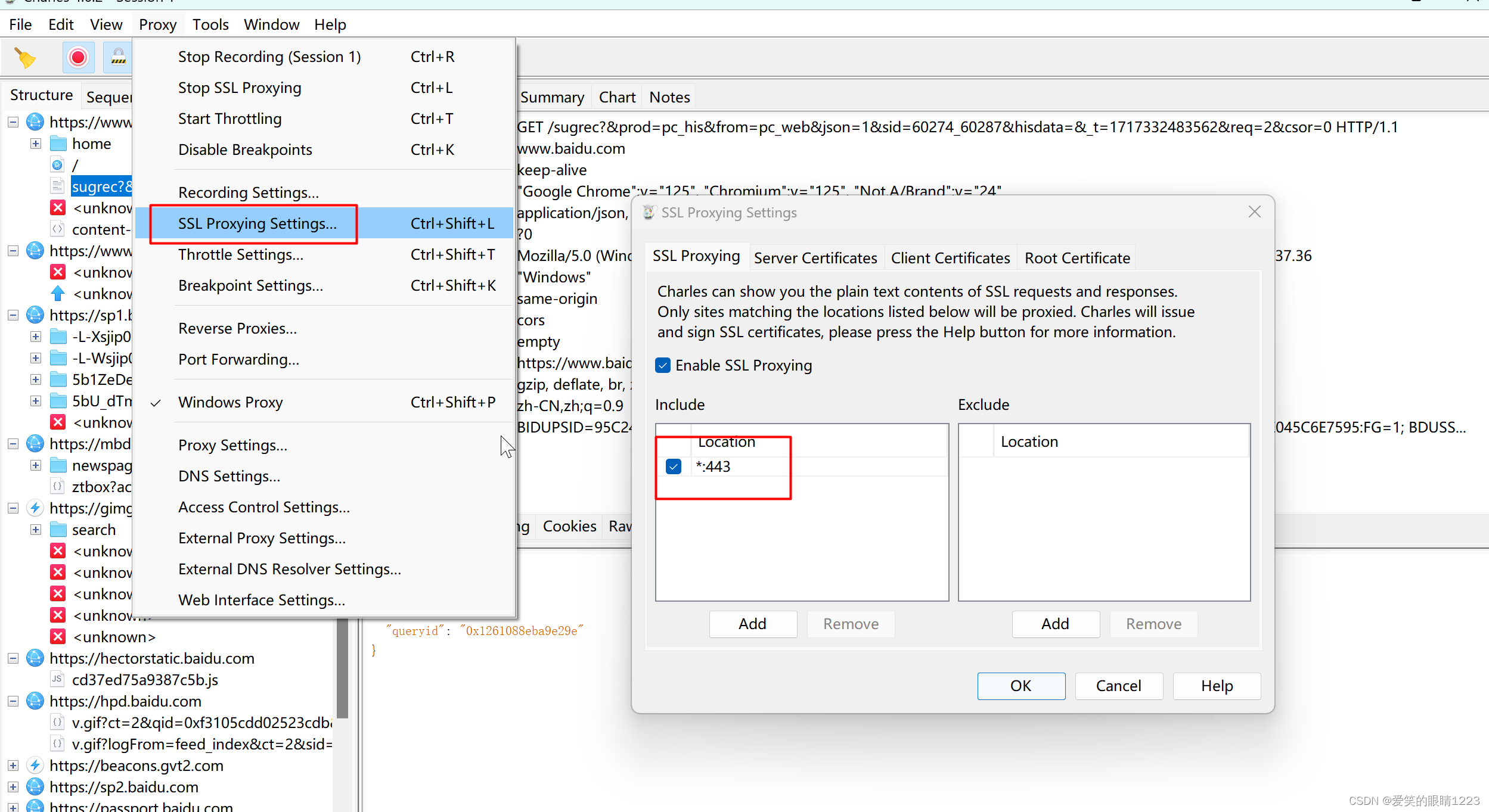Image resolution: width=1489 pixels, height=812 pixels.
Task: Click the structure panel vertical scrollbar
Action: point(342,667)
